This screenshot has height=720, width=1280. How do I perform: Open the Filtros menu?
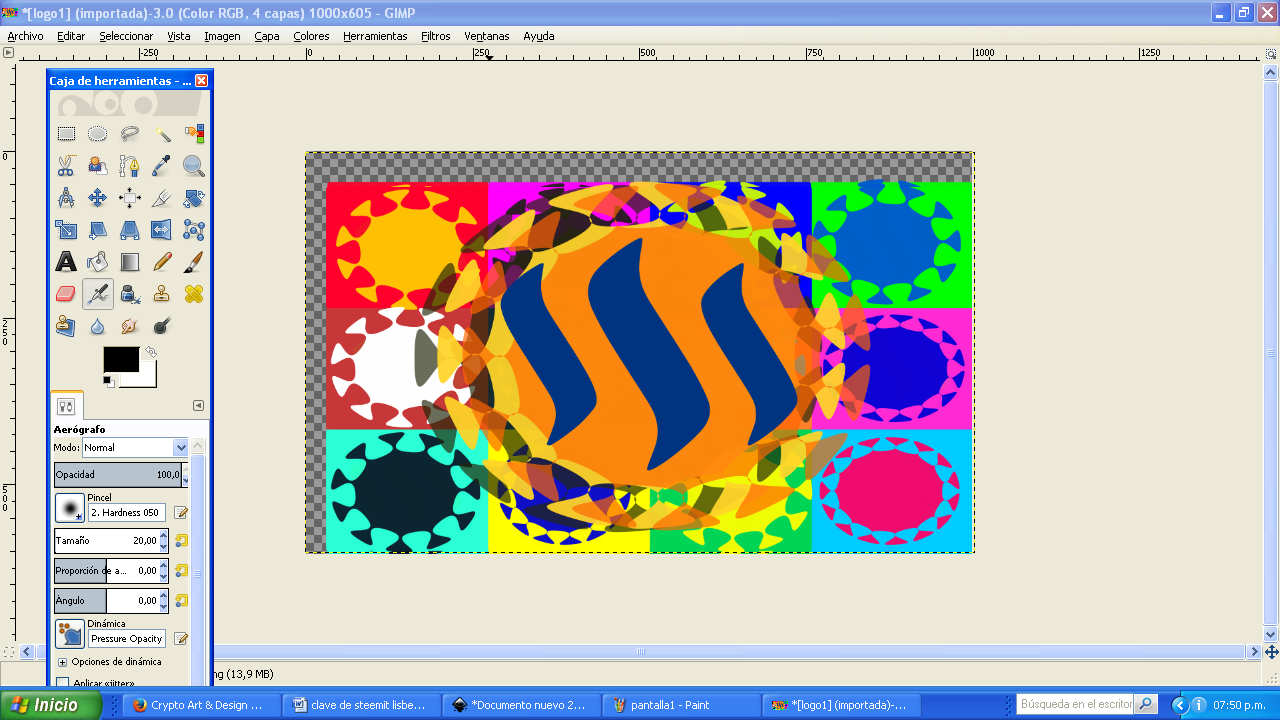click(x=434, y=35)
